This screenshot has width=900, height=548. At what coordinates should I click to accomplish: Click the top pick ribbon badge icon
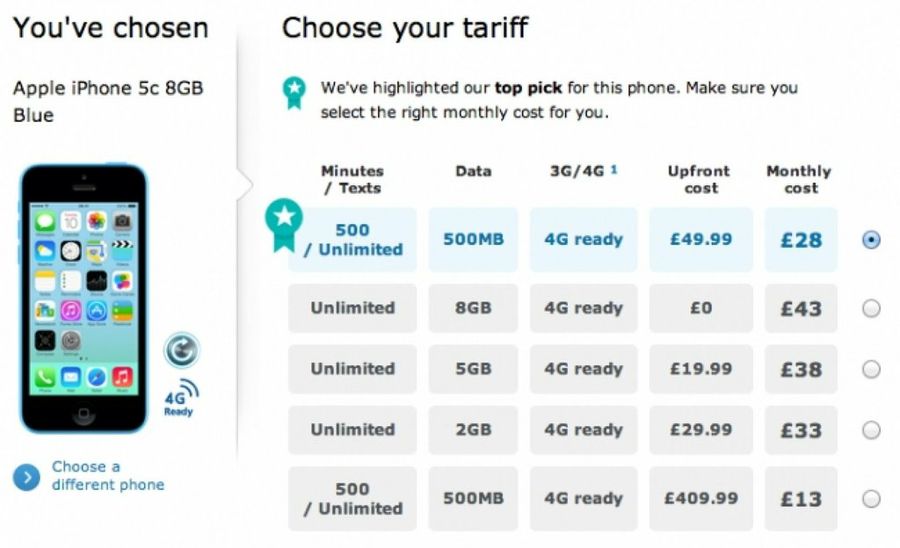click(294, 92)
